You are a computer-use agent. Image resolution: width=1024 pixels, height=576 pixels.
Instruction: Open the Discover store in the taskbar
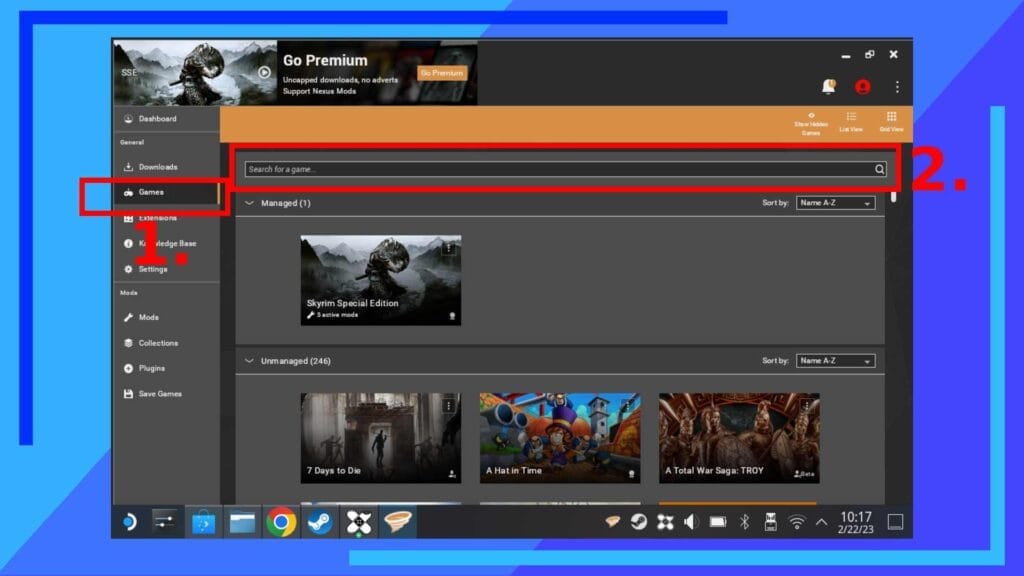[x=203, y=522]
